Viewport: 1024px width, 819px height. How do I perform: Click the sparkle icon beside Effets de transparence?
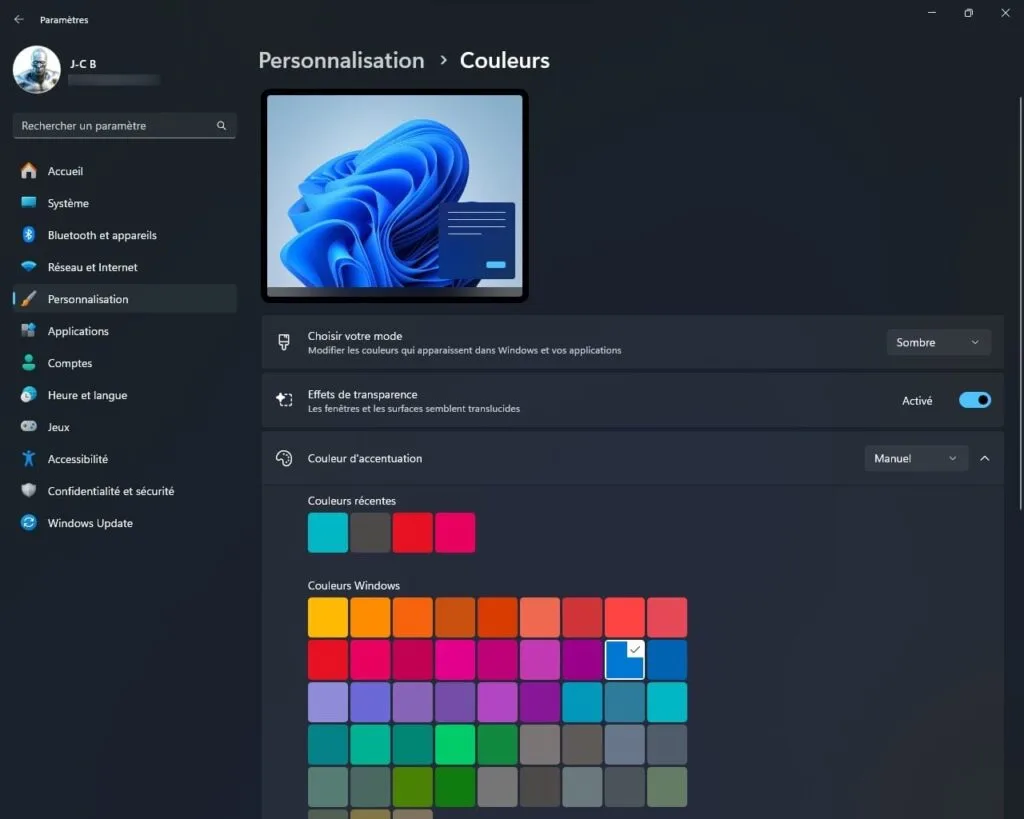tap(284, 400)
